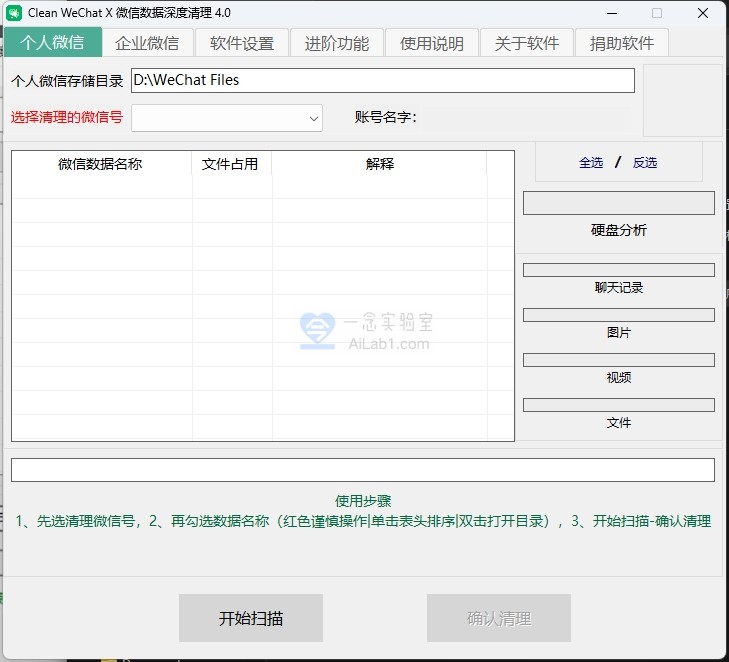
Task: Close the Clean WeChat X window
Action: 703,13
